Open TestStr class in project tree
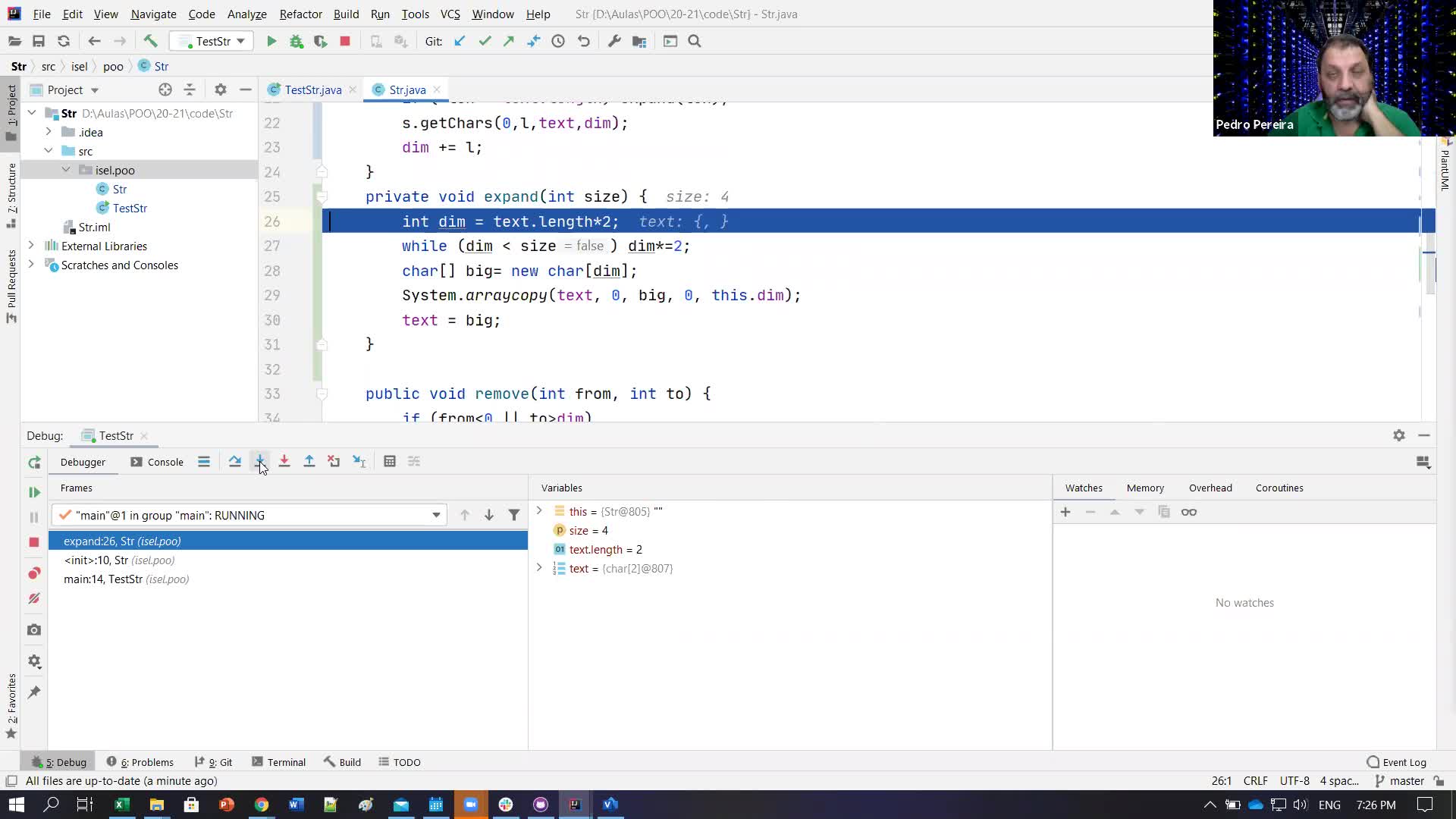 pyautogui.click(x=130, y=208)
